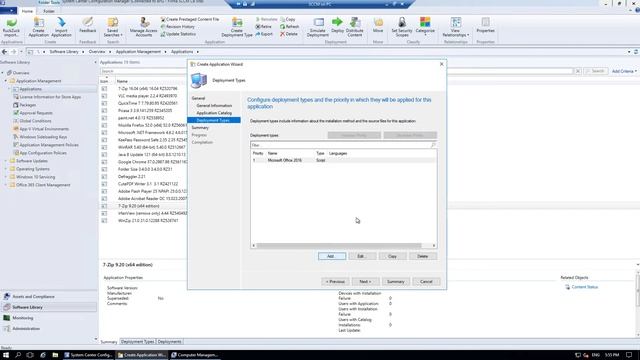Screen dimensions: 640x360
Task: Select Google Chrome application row
Action: point(143,162)
